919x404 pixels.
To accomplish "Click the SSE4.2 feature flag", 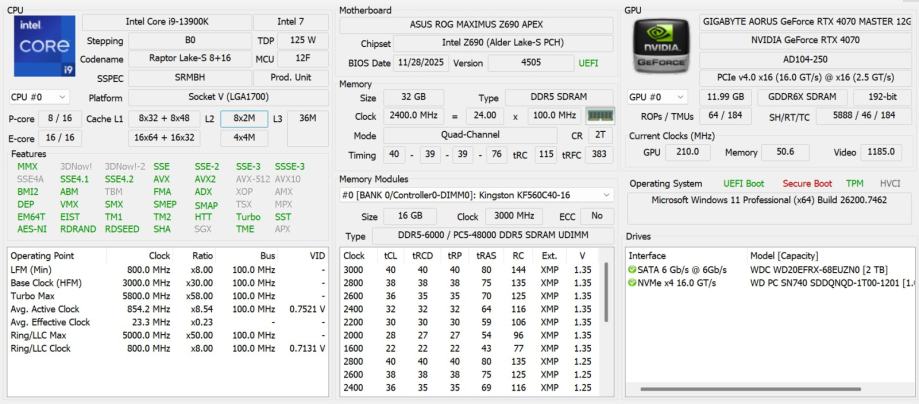I will coord(120,179).
